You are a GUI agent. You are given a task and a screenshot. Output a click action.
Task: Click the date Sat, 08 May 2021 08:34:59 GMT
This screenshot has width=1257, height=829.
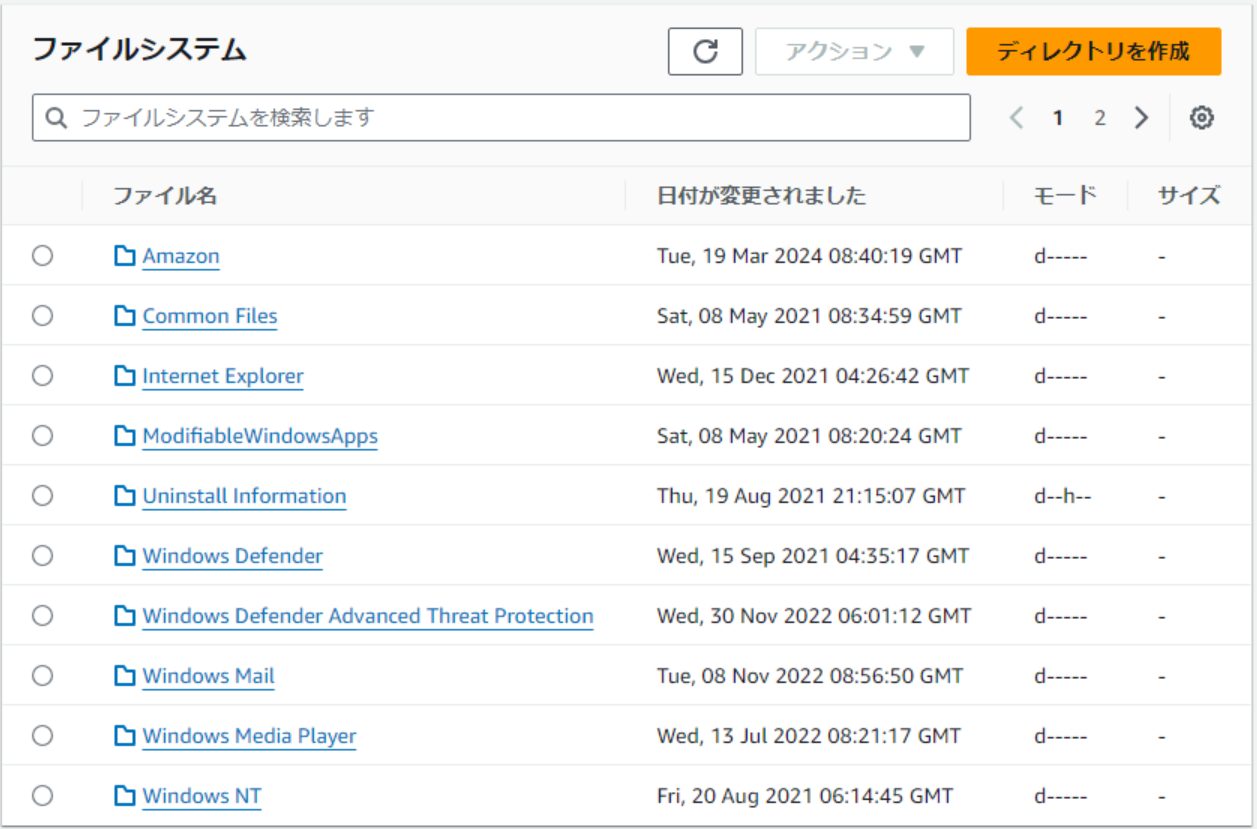point(809,316)
